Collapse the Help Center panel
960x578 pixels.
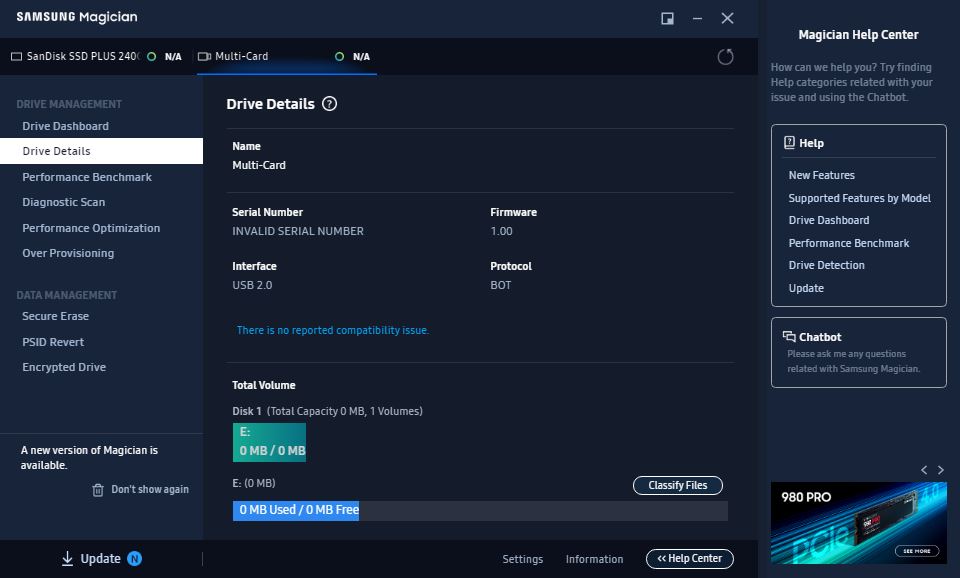pyautogui.click(x=690, y=558)
